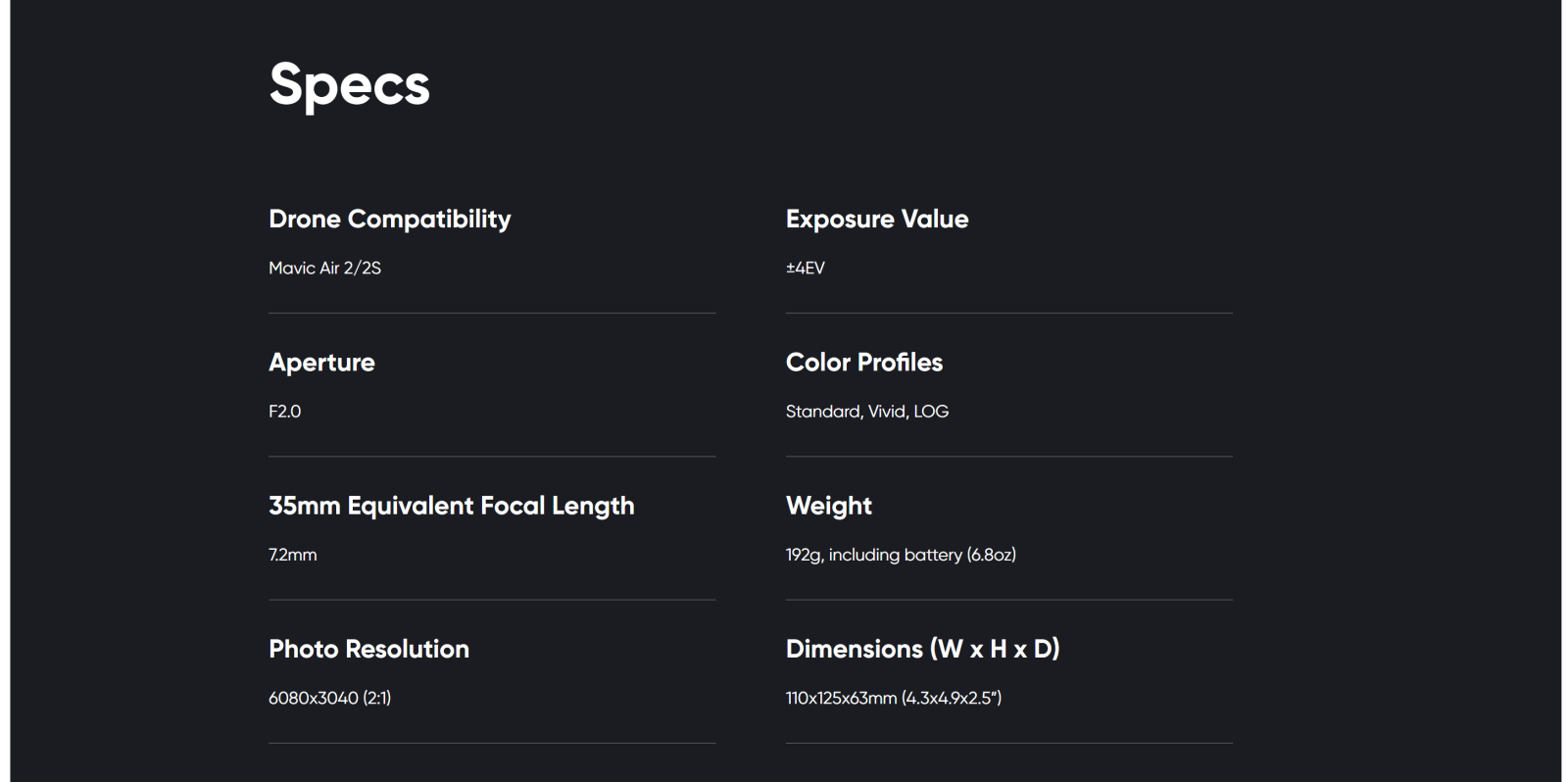Select the Exposure Value heading

(x=877, y=220)
